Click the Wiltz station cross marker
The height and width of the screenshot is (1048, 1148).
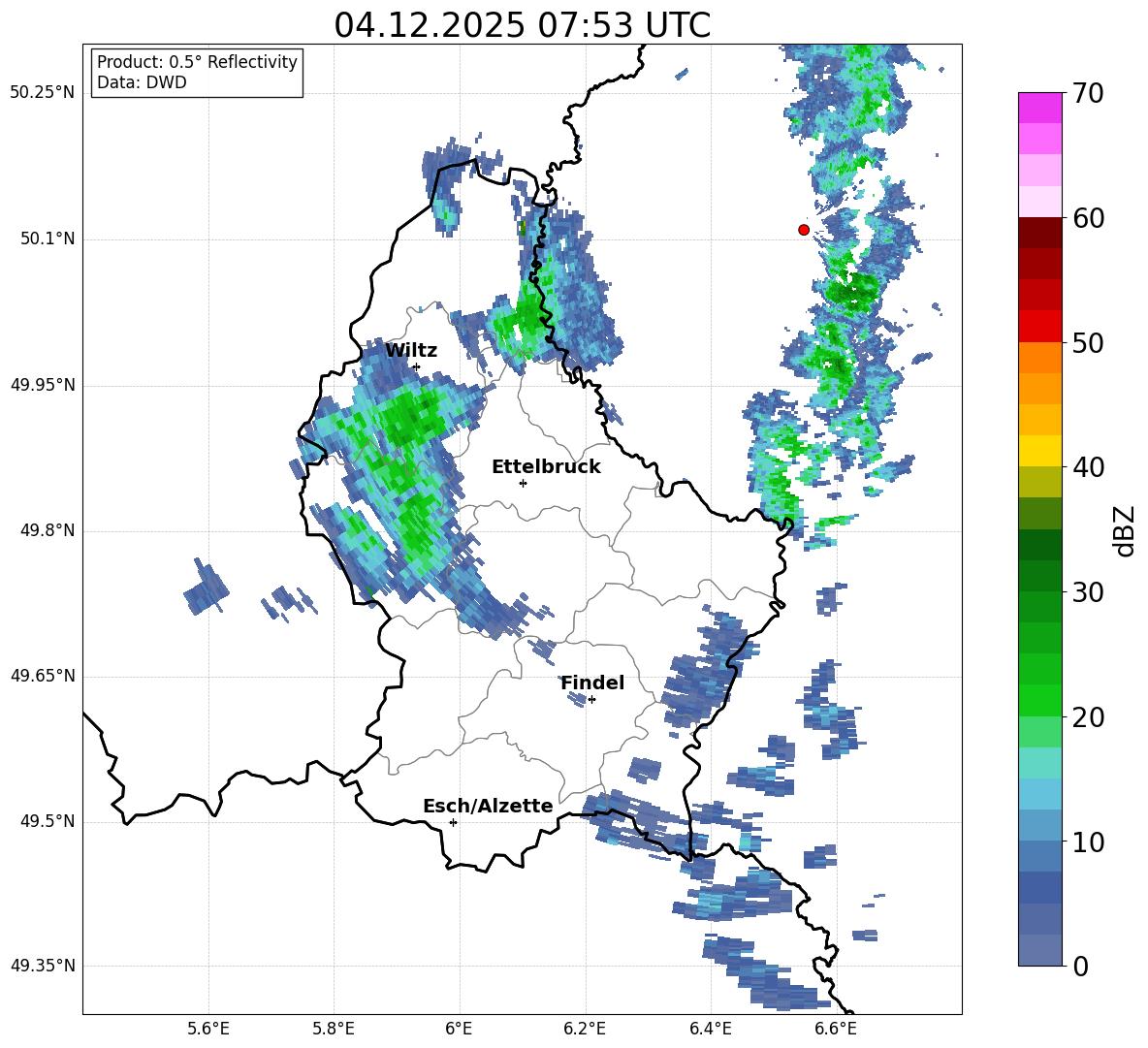click(417, 366)
